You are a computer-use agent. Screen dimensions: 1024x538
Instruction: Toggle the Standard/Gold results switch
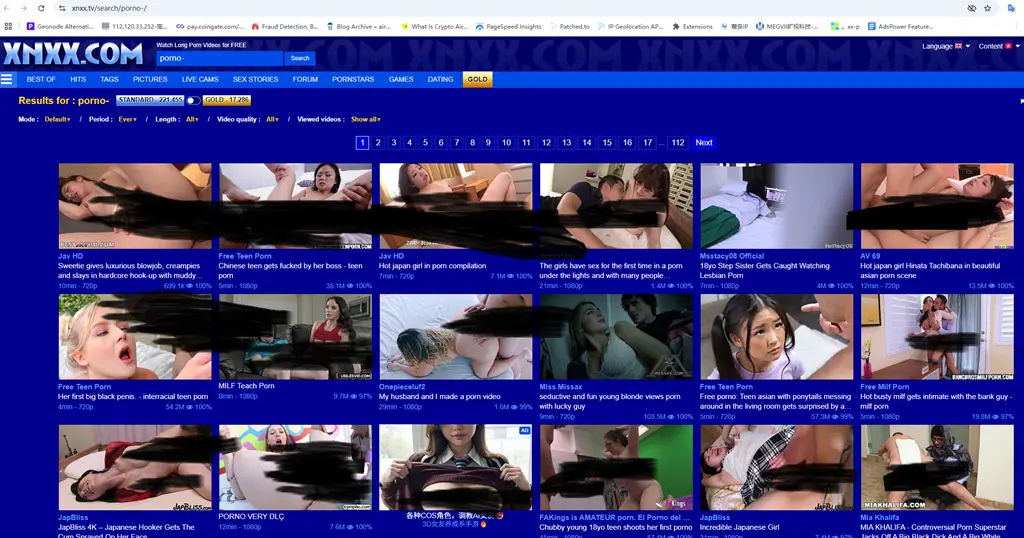[193, 101]
